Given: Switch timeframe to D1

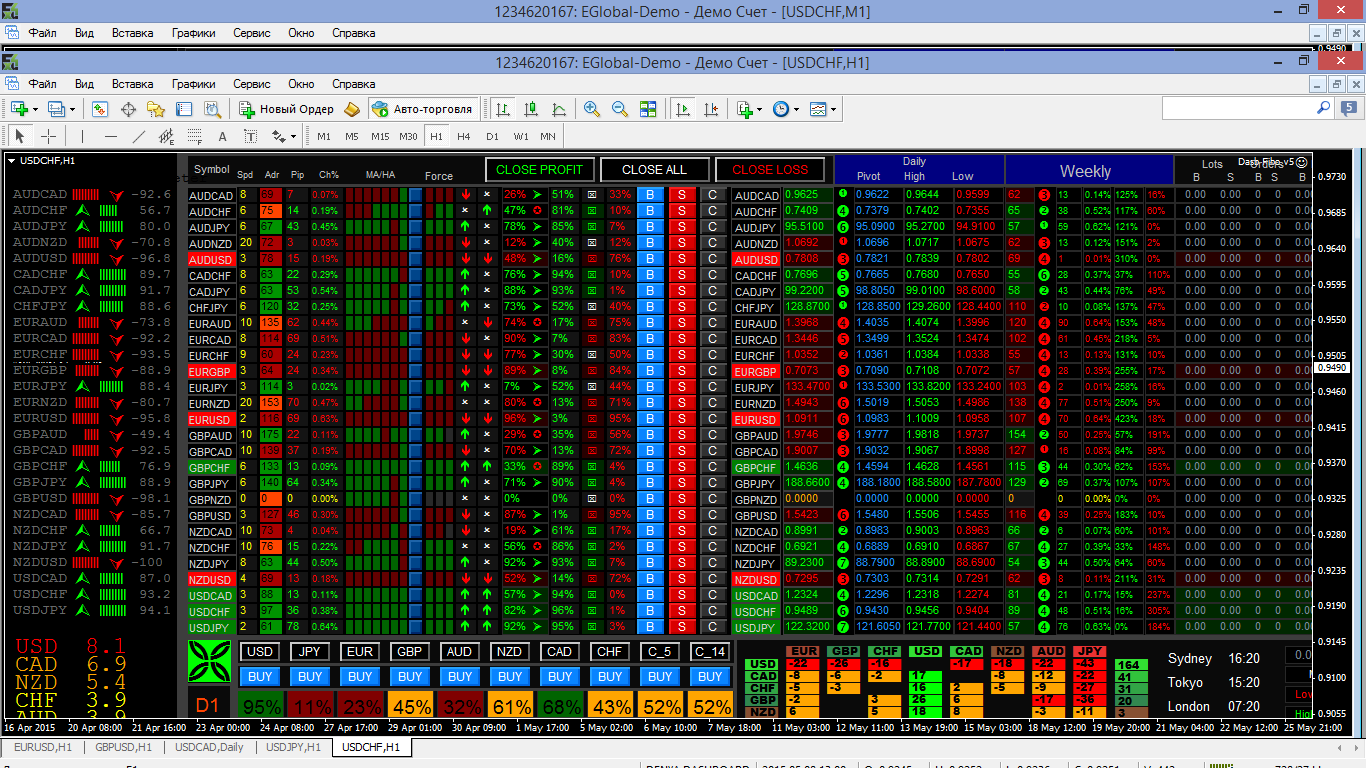Looking at the screenshot, I should (x=492, y=136).
